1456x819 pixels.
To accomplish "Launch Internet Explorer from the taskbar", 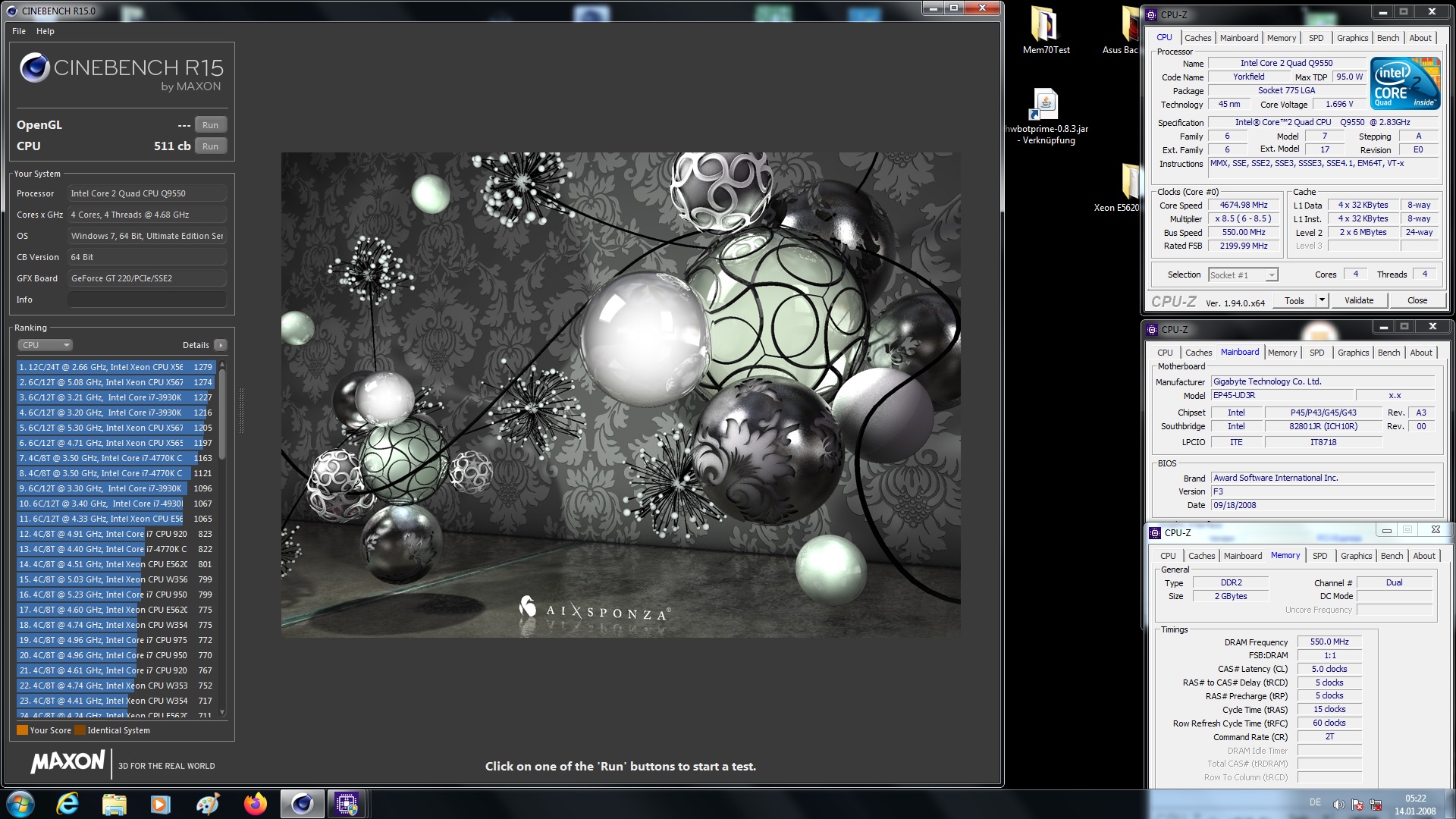I will point(67,804).
